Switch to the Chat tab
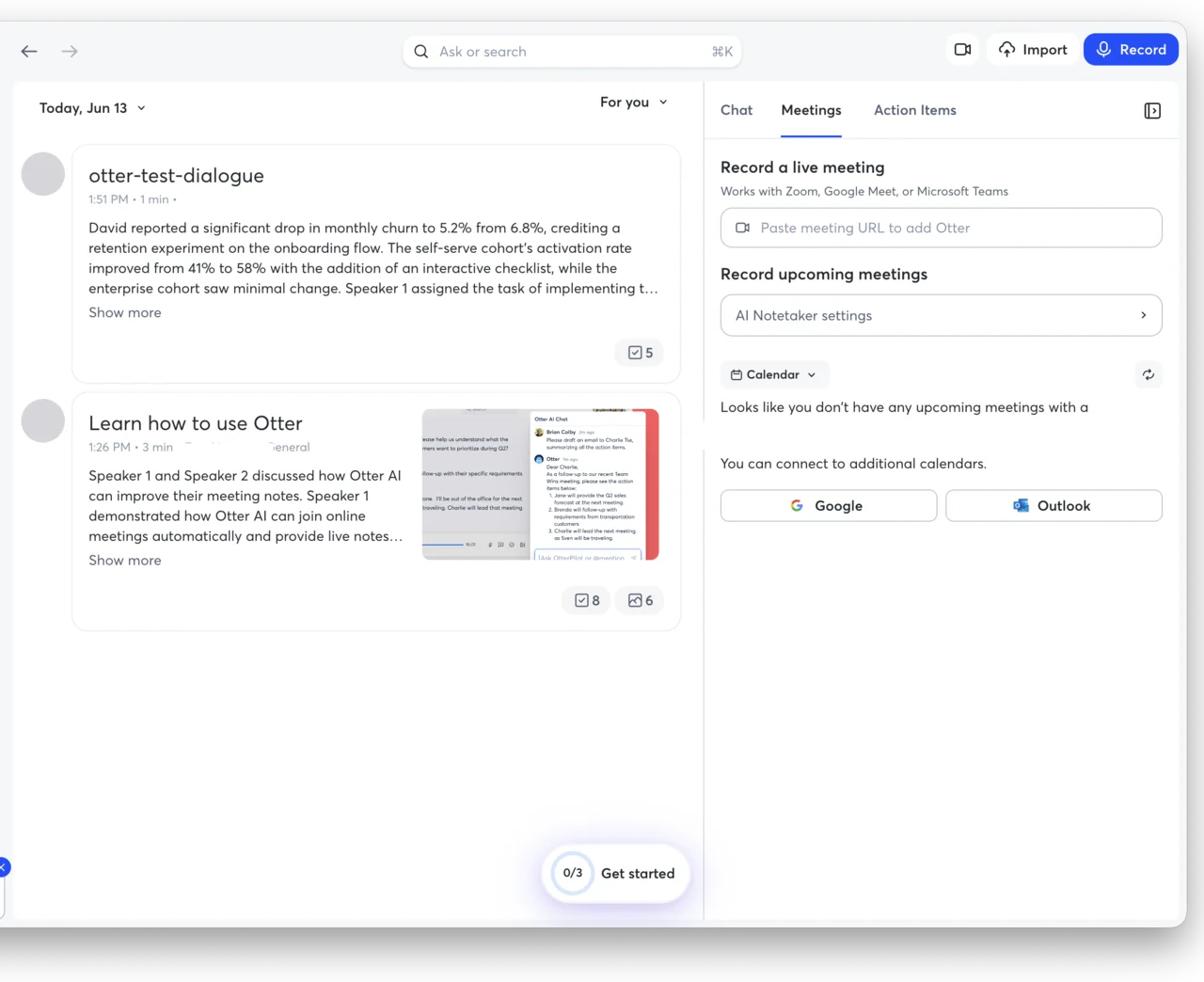 [x=737, y=110]
